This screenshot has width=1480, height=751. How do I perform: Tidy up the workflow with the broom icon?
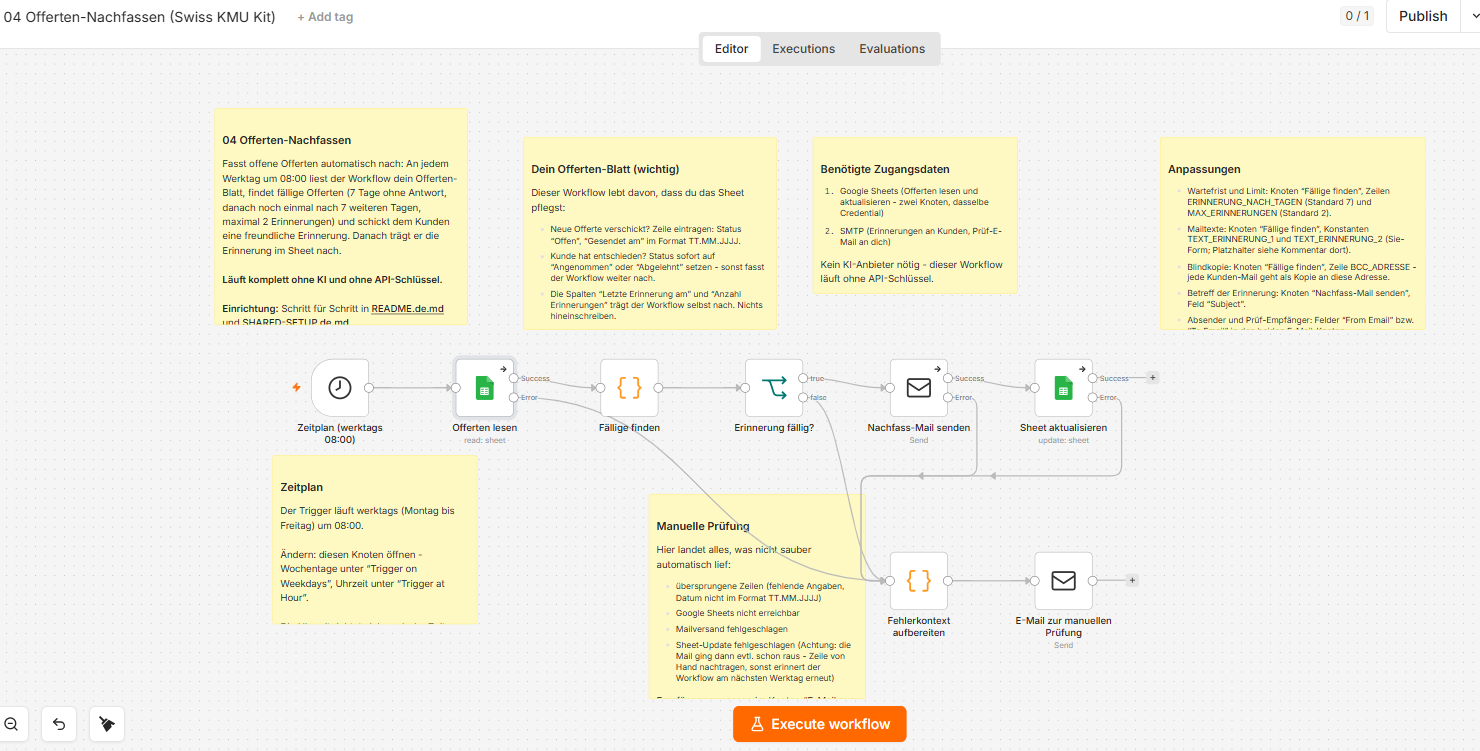click(107, 724)
